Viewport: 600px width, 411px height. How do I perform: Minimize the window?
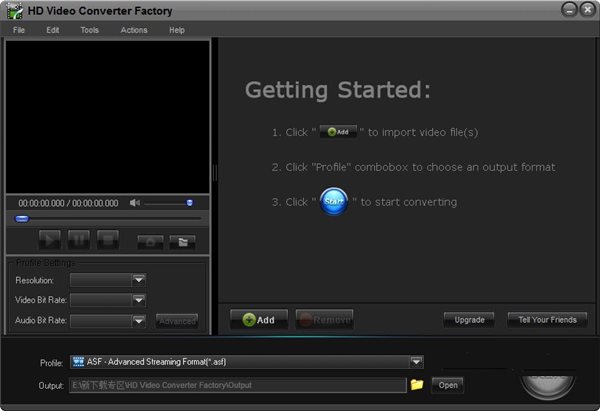[569, 10]
